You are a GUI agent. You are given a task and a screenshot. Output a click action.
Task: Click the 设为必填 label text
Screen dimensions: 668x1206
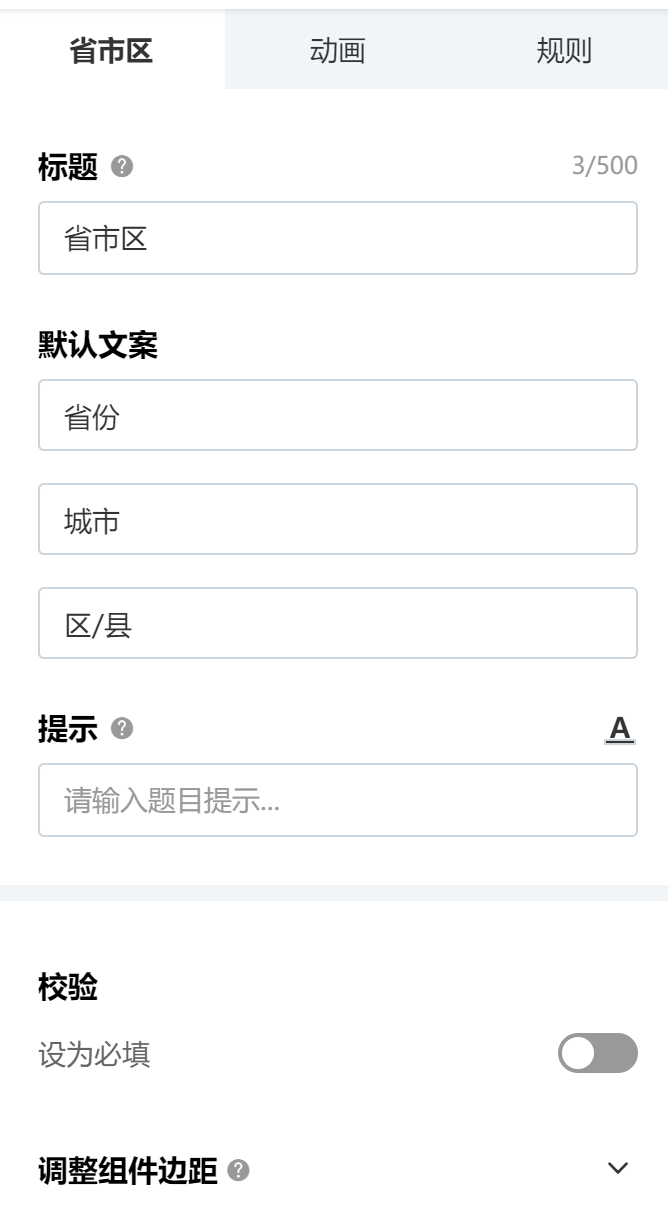click(94, 1054)
